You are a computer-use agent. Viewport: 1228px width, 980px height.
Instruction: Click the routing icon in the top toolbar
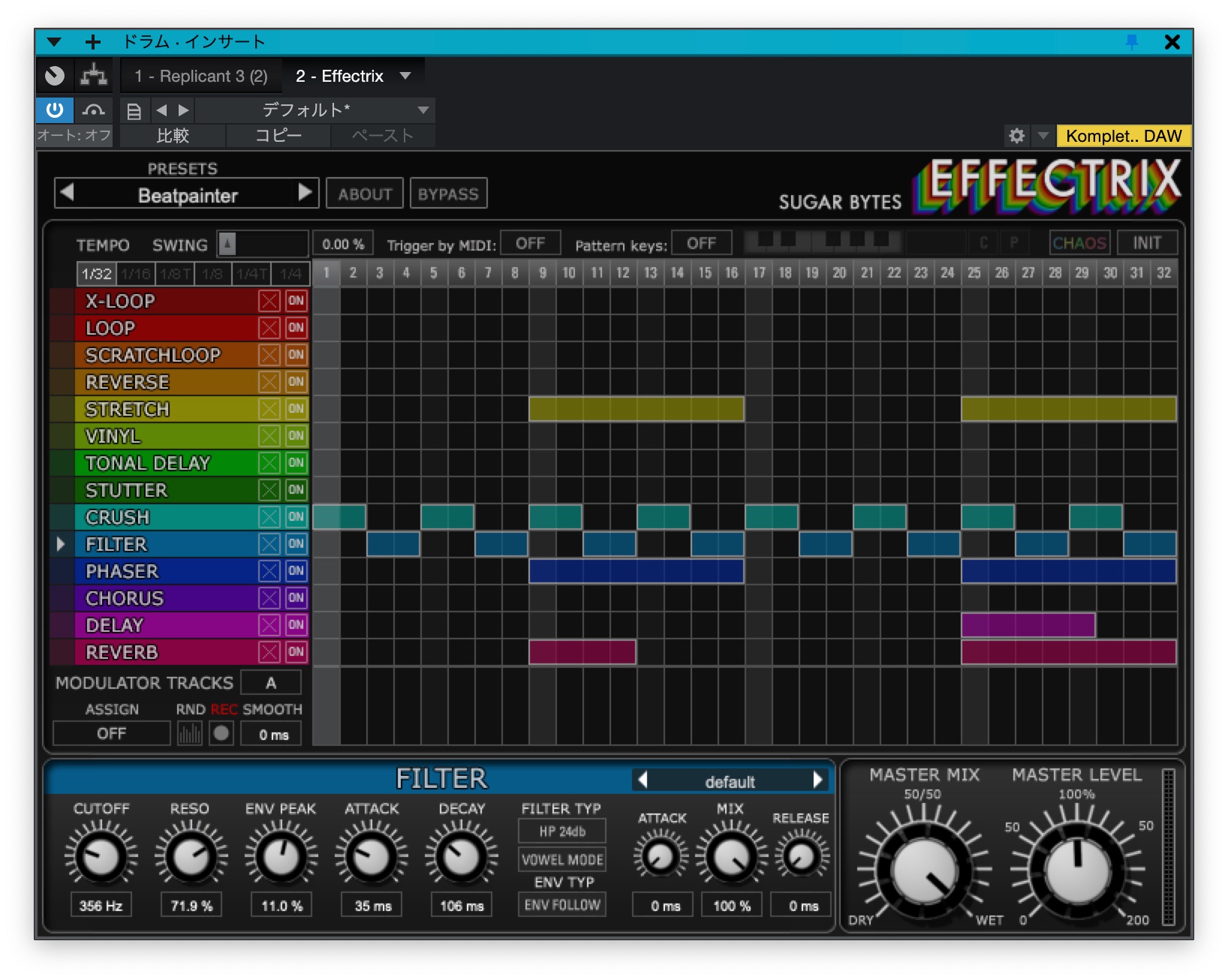tap(93, 75)
